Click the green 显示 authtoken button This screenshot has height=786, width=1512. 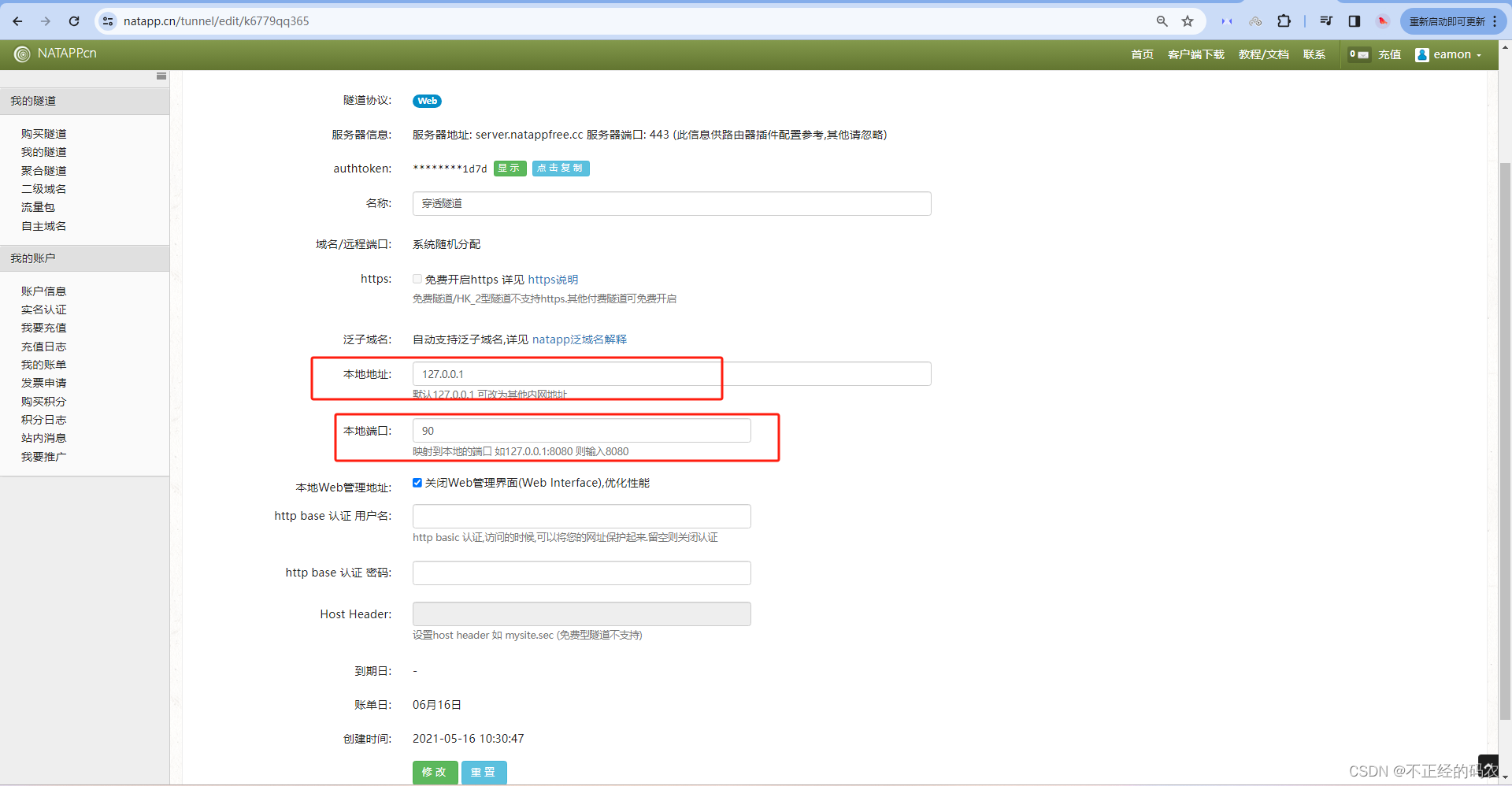510,169
